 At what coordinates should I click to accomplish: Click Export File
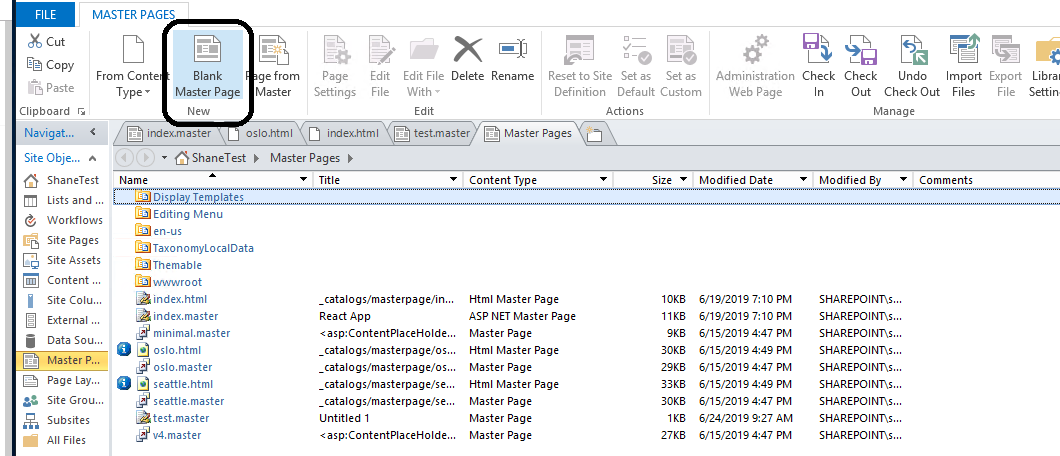[1005, 66]
